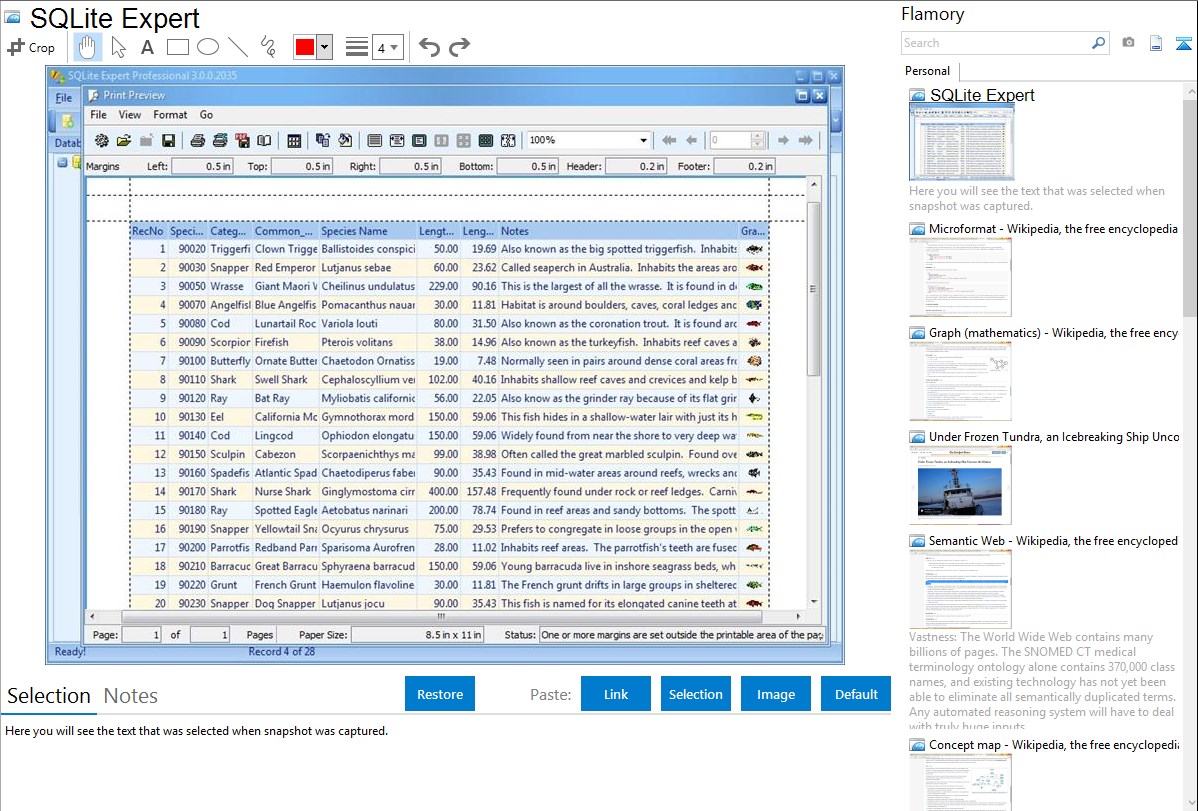Click the Link paste button
Screen dimensions: 1198x811
click(616, 694)
